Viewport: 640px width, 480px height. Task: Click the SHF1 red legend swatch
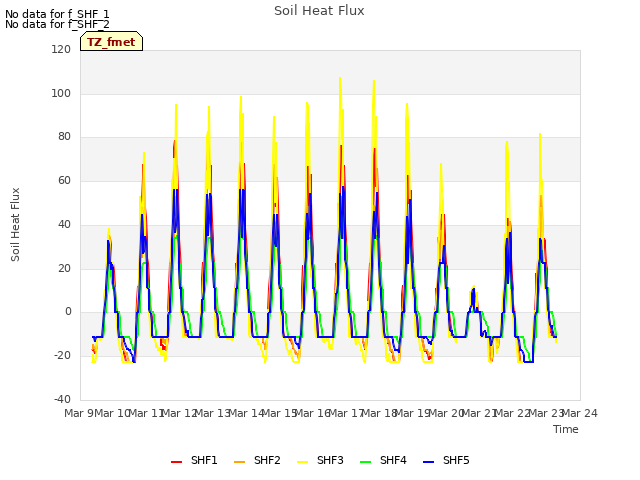click(x=176, y=461)
